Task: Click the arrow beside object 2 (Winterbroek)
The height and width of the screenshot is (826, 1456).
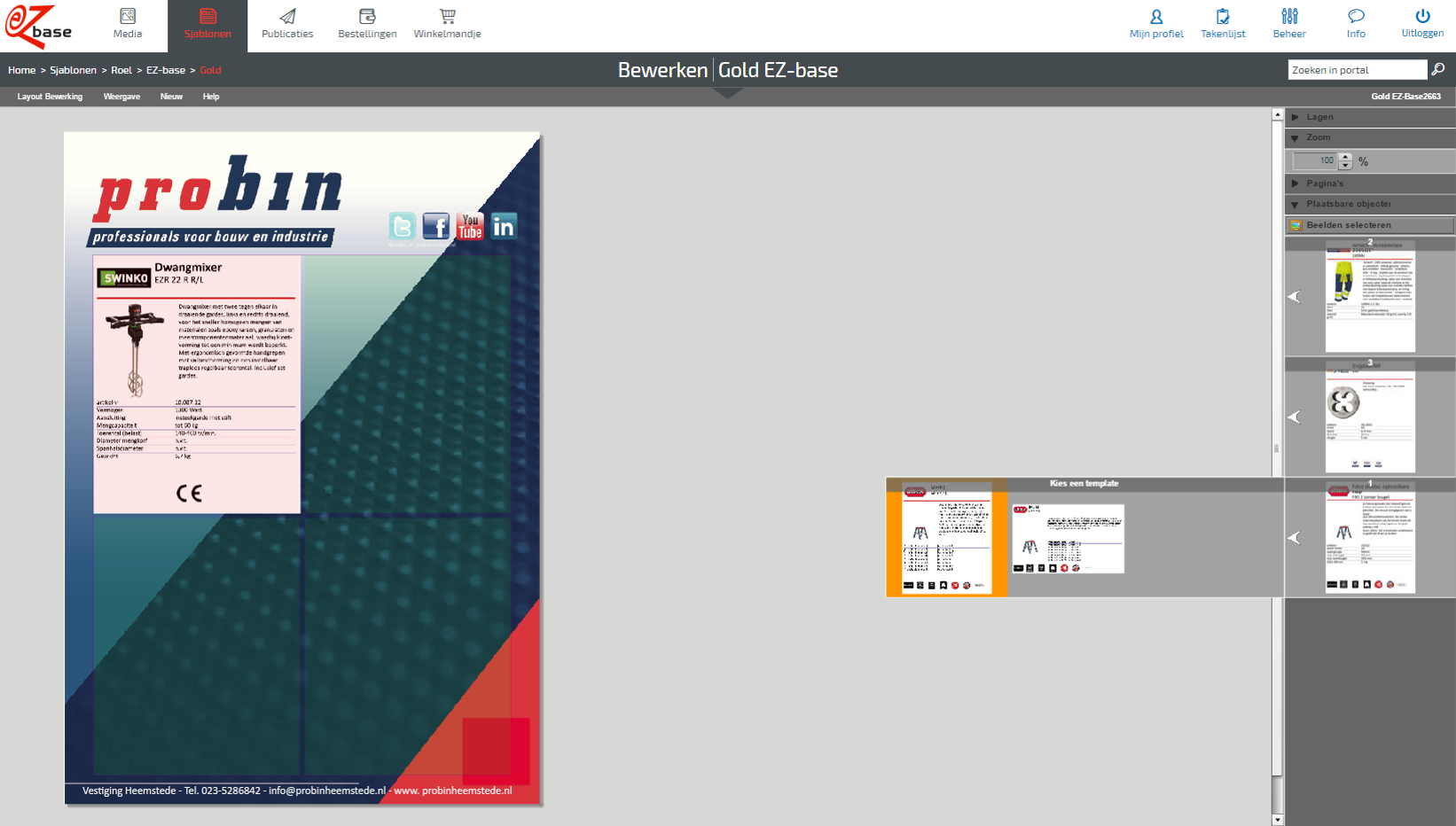Action: (x=1295, y=297)
